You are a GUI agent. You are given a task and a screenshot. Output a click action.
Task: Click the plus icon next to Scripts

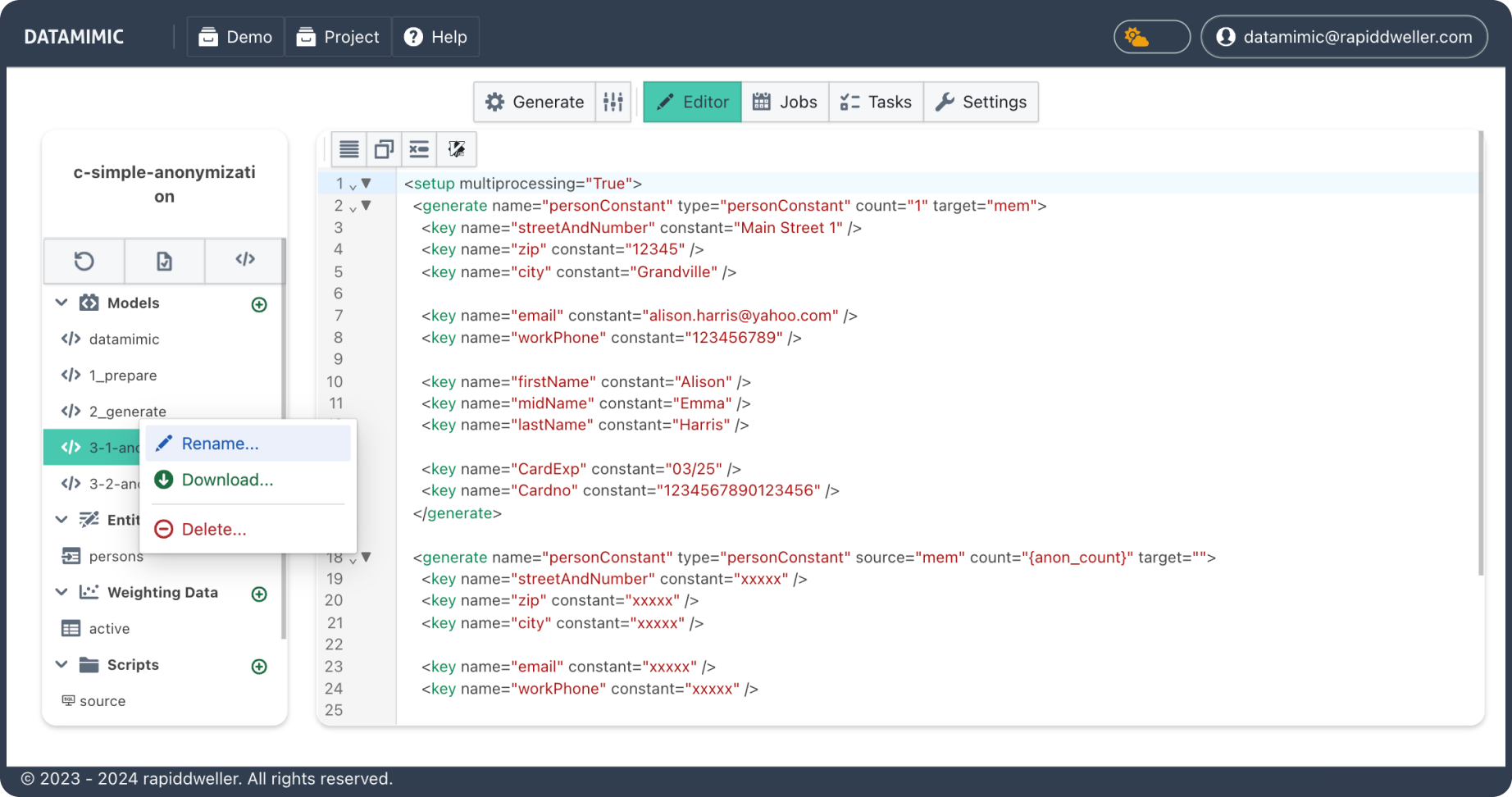tap(259, 666)
